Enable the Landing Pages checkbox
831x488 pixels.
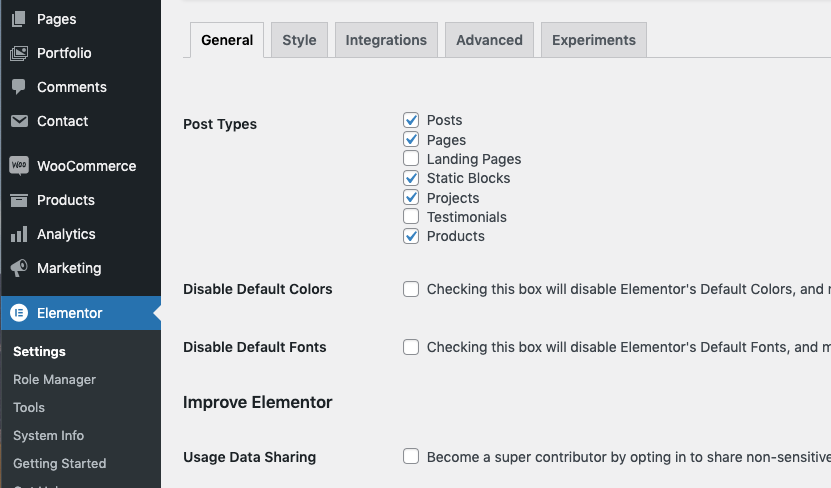pos(411,159)
